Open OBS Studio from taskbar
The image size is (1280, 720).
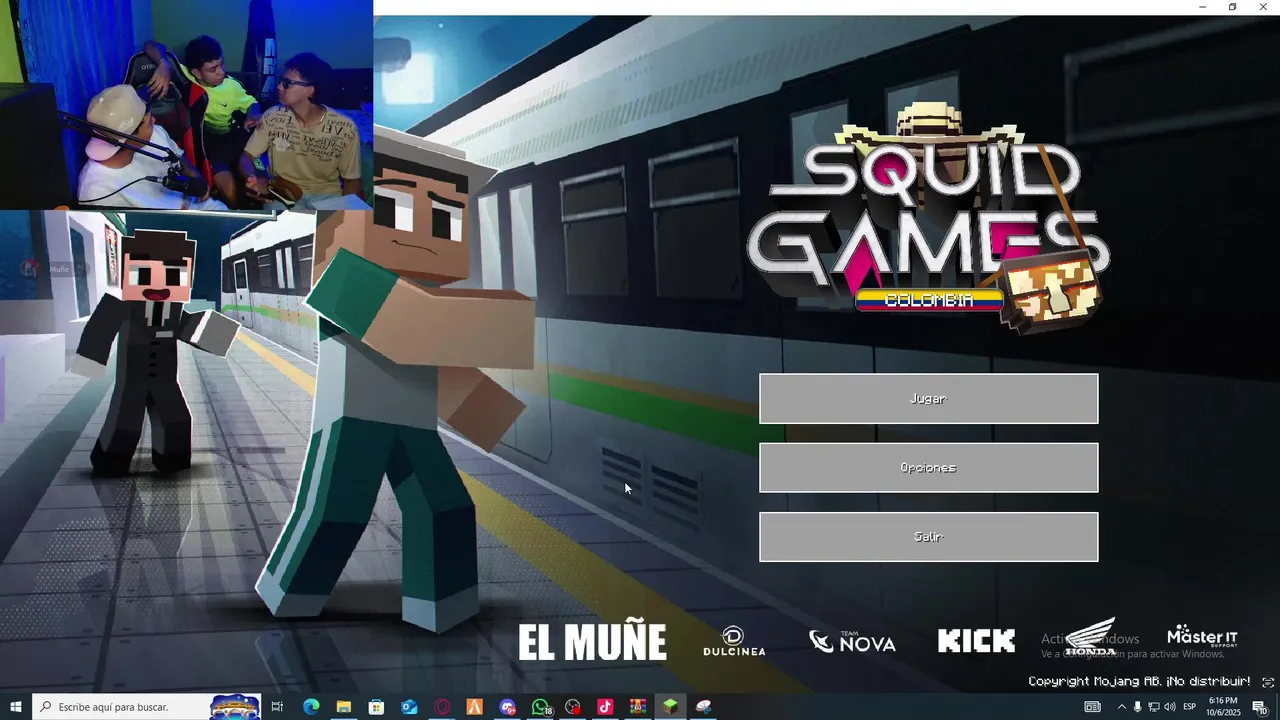click(573, 707)
